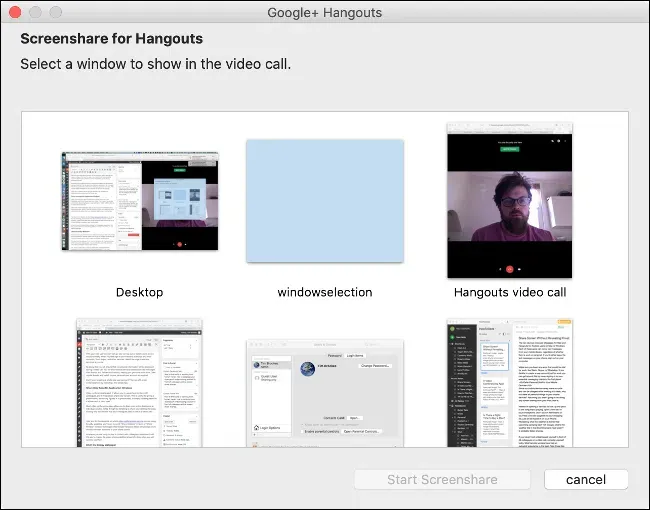Viewport: 650px width, 510px height.
Task: Select the Users & Groups preferences window thumbnail
Action: click(x=325, y=393)
